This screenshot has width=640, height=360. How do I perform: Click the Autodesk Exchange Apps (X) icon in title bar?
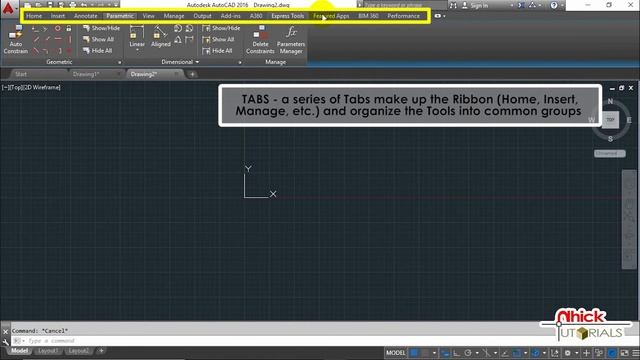coord(521,5)
